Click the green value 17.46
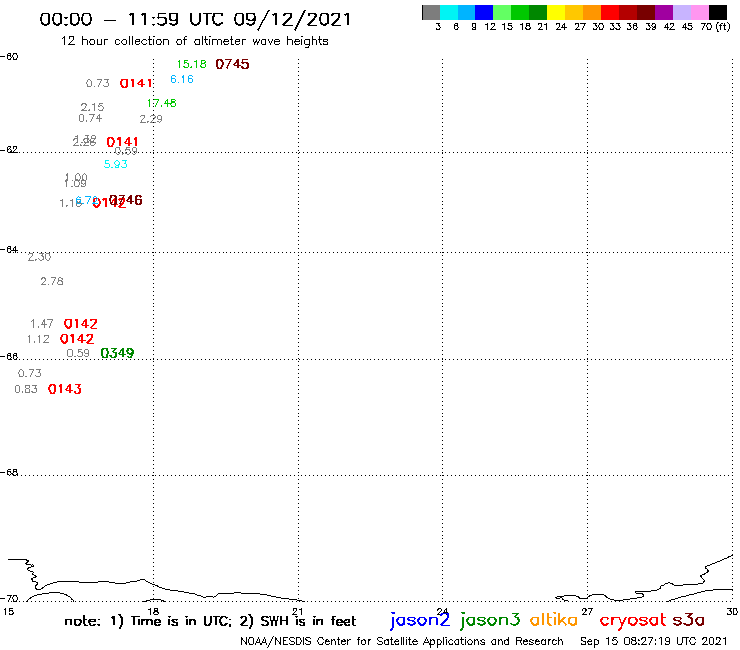 [161, 103]
